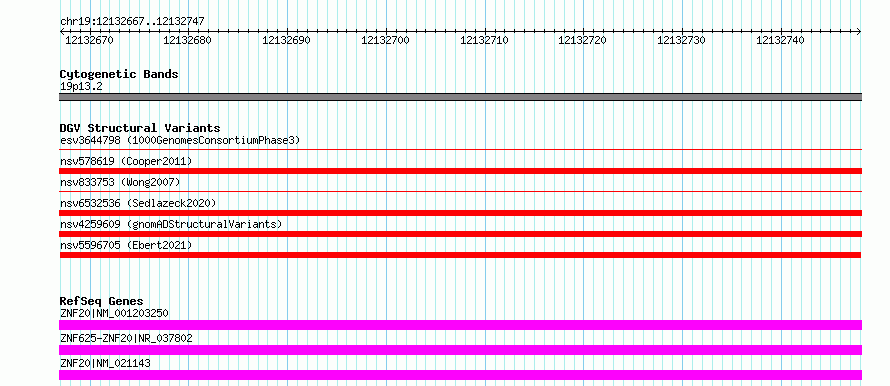The height and width of the screenshot is (386, 890).
Task: Click the thick red bar of nsv5596705
Action: [460, 255]
